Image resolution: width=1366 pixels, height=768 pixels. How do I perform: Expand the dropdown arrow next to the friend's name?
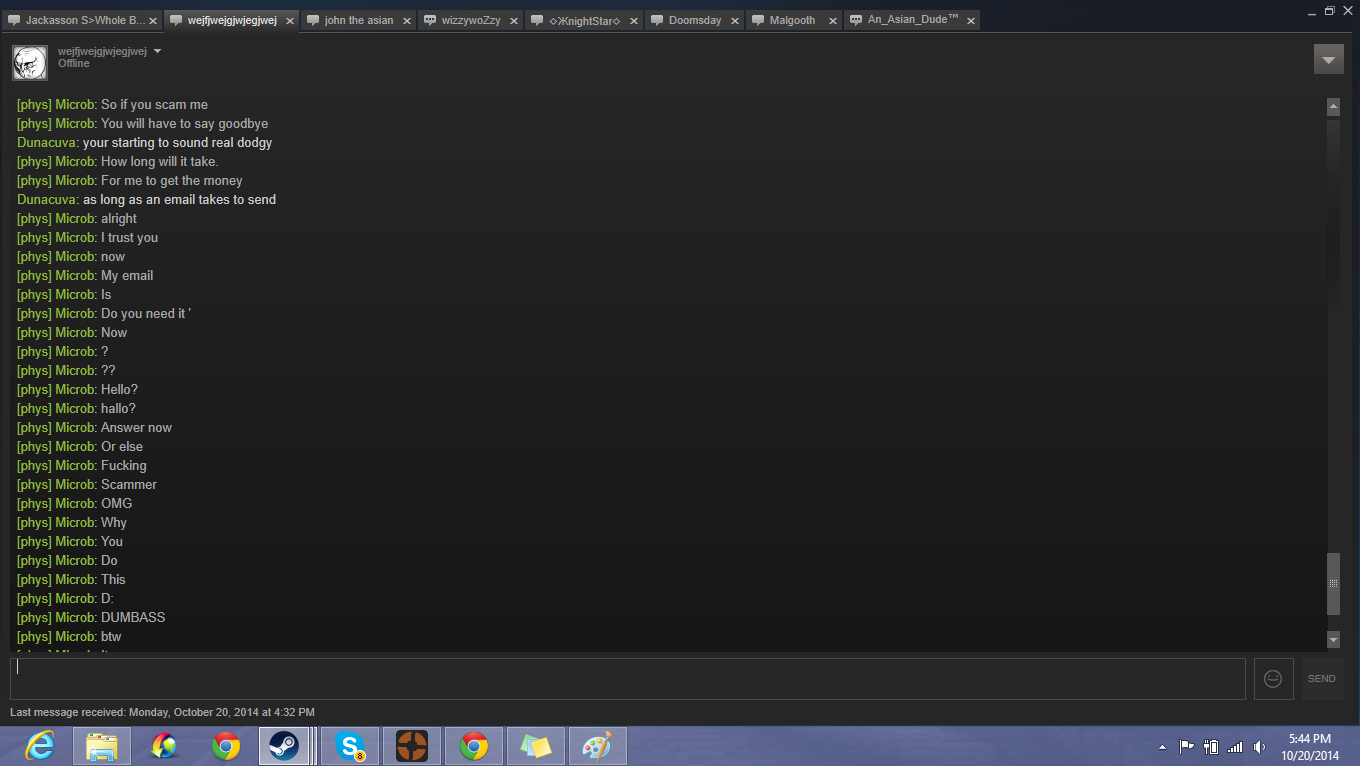pyautogui.click(x=157, y=51)
